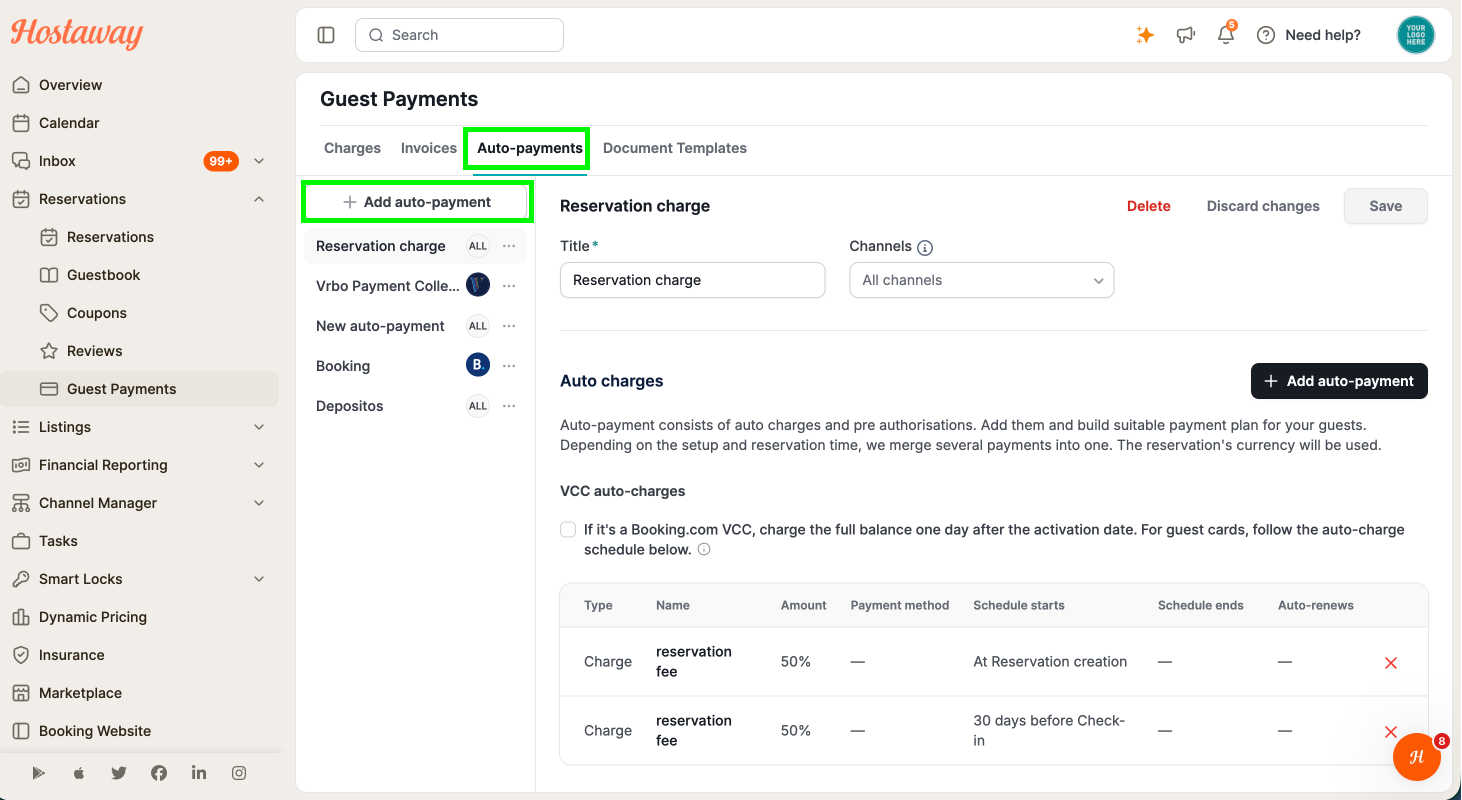The width and height of the screenshot is (1462, 800).
Task: Remove the At Reservation creation charge row
Action: [x=1390, y=663]
